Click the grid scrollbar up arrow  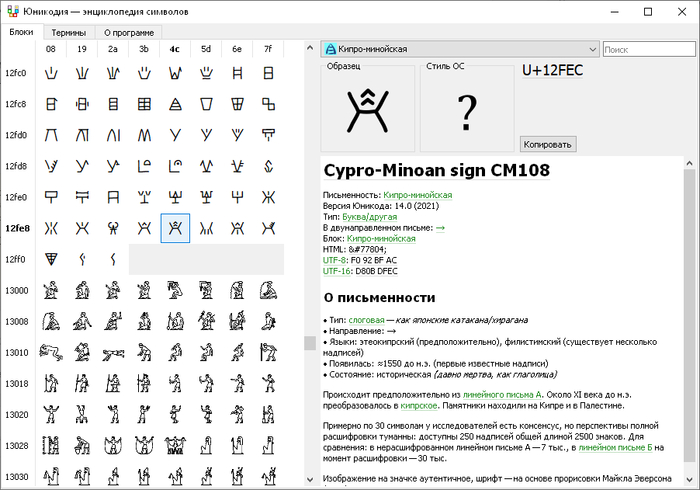[x=310, y=47]
